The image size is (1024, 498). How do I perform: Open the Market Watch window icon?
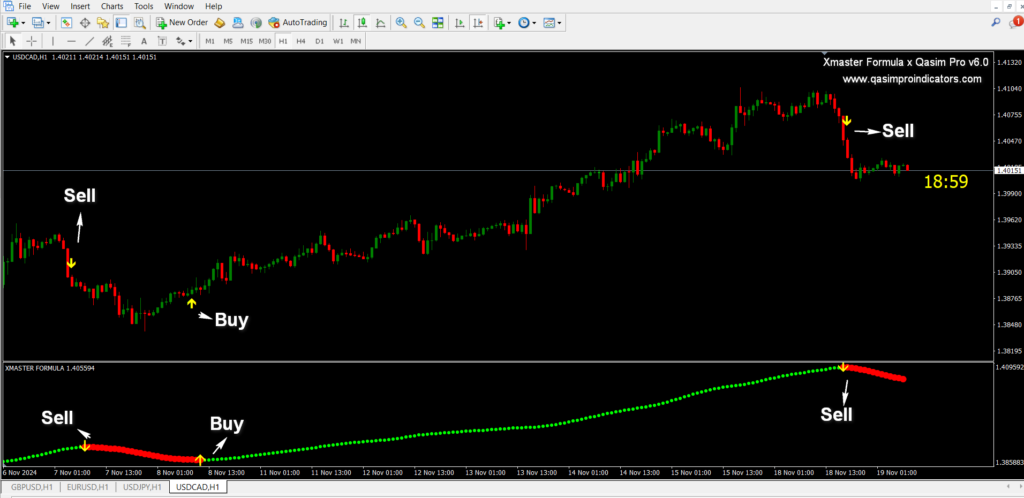(67, 23)
